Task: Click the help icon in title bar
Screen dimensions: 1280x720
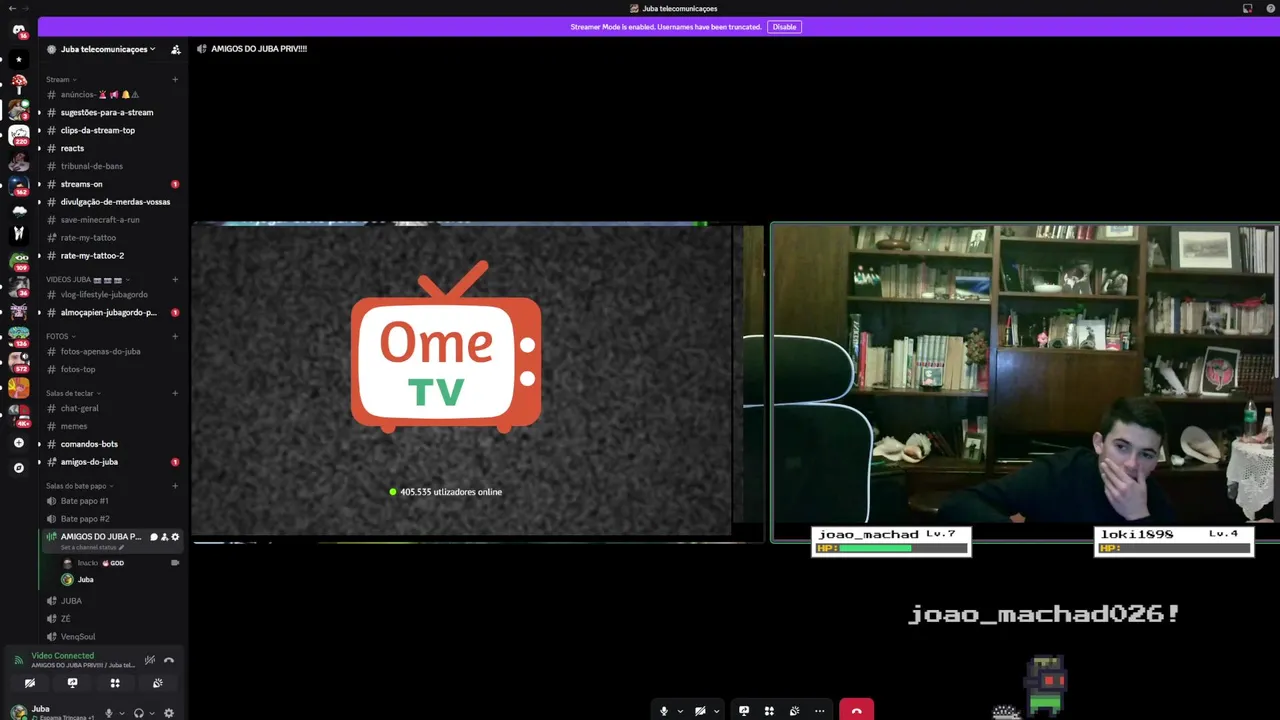Action: pyautogui.click(x=1271, y=8)
